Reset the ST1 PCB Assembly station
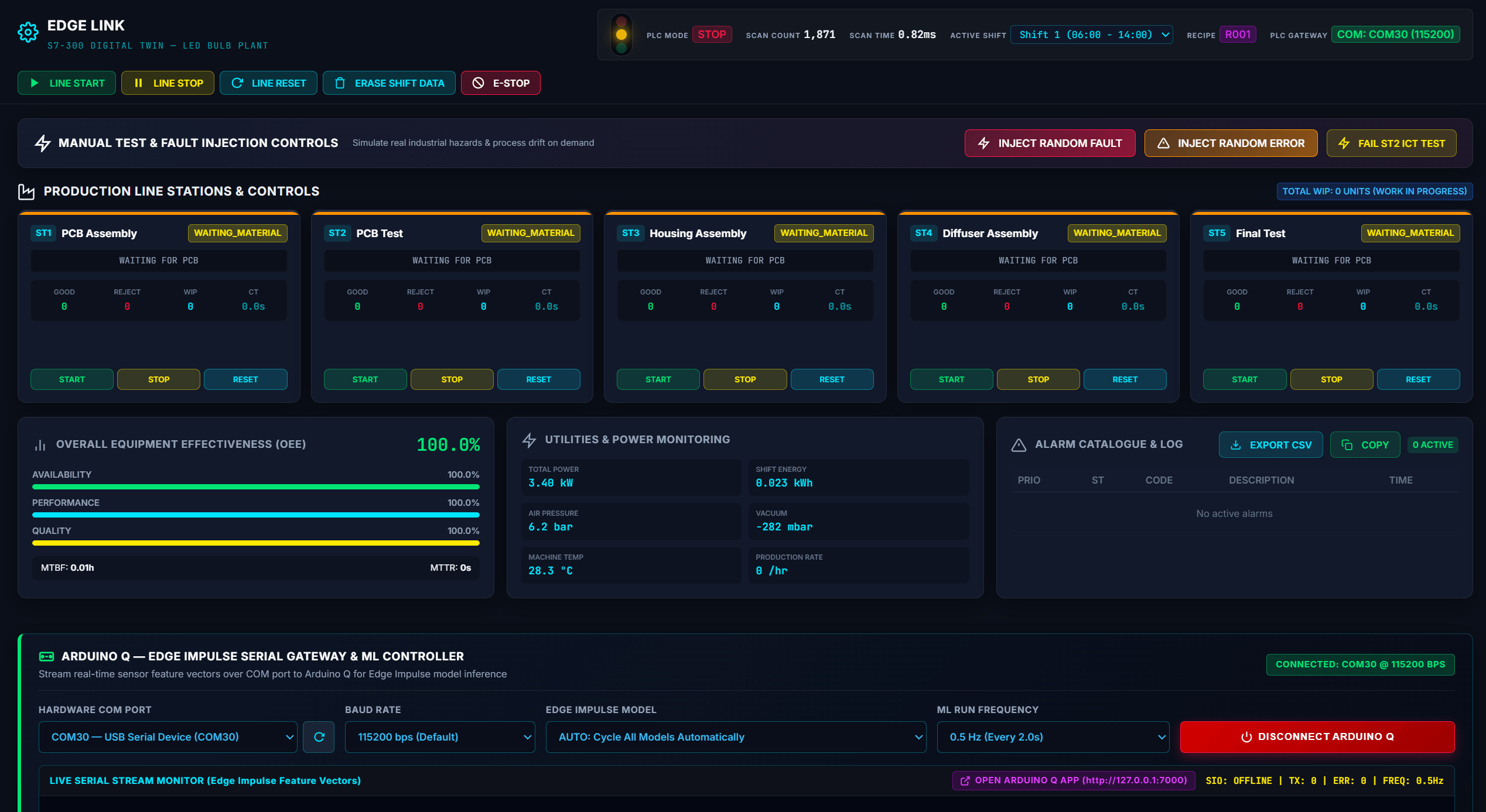 [x=245, y=379]
